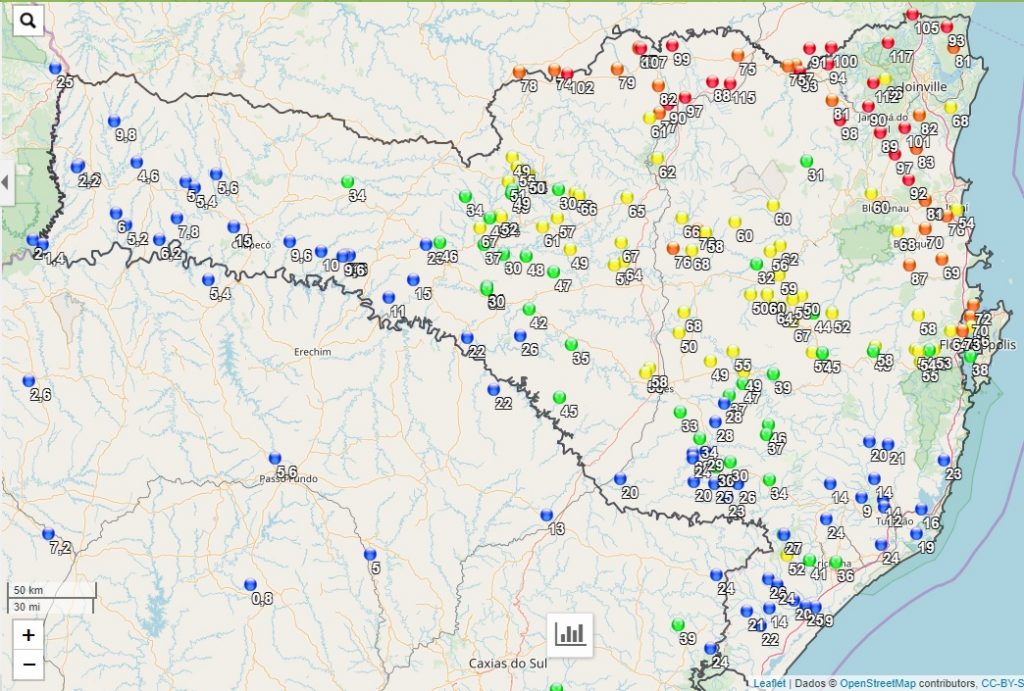The height and width of the screenshot is (691, 1024).
Task: Select the orange marker labeled 78
Action: (520, 72)
